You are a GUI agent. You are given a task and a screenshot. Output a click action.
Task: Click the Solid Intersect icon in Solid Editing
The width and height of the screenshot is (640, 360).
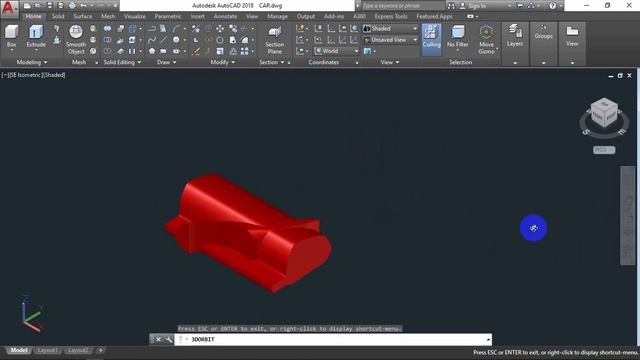tap(107, 51)
